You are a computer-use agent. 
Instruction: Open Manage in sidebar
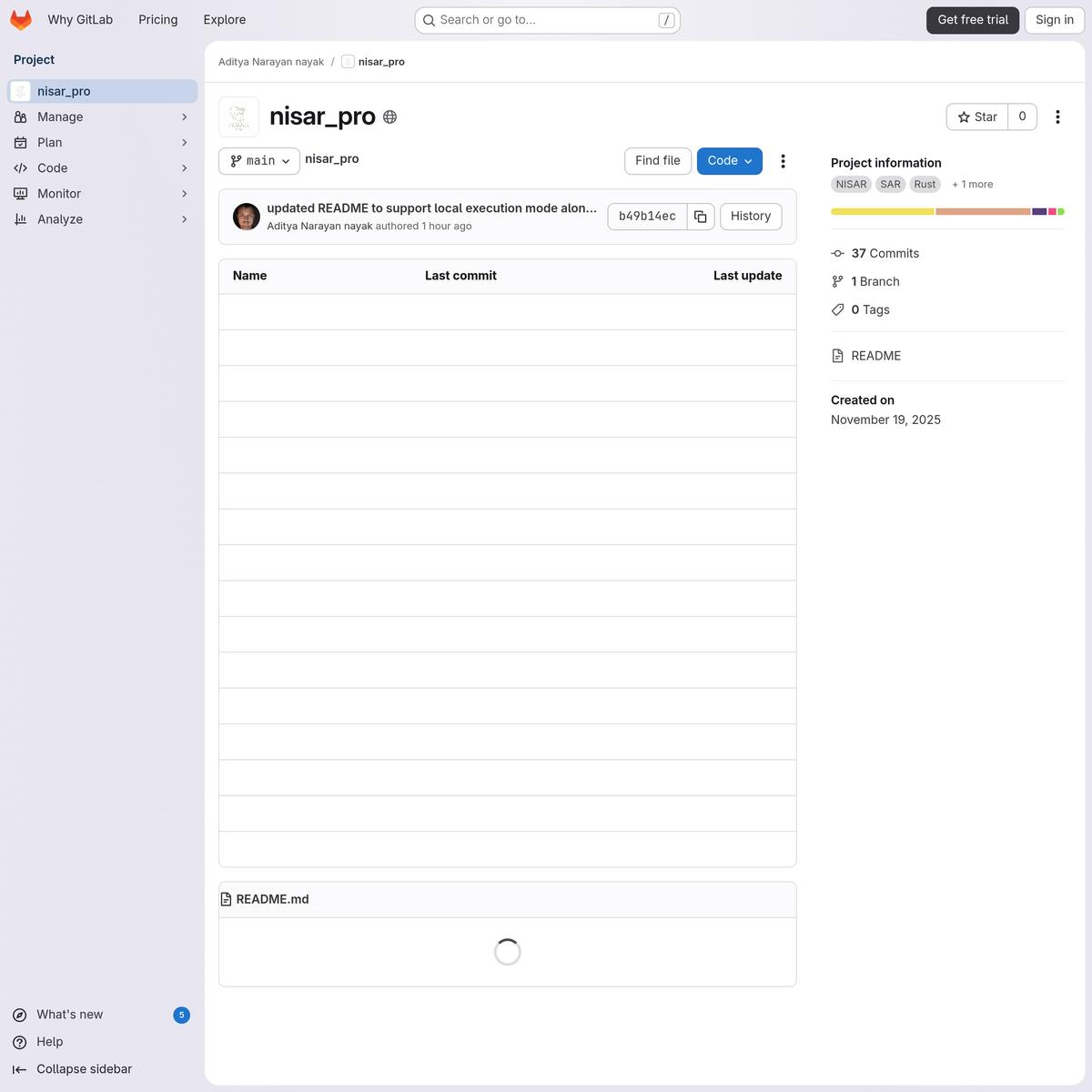(x=103, y=117)
